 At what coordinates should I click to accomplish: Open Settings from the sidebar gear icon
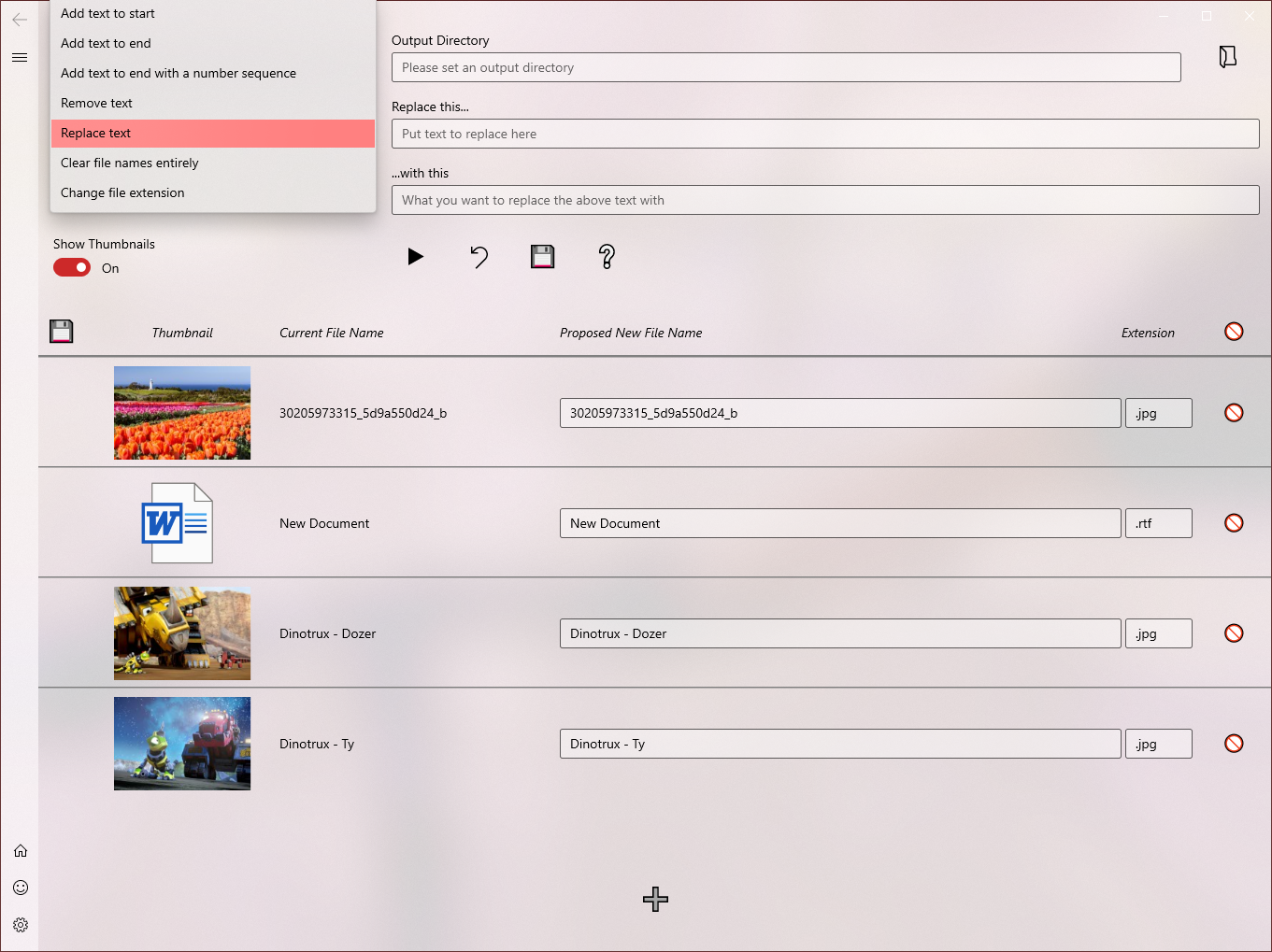point(21,925)
